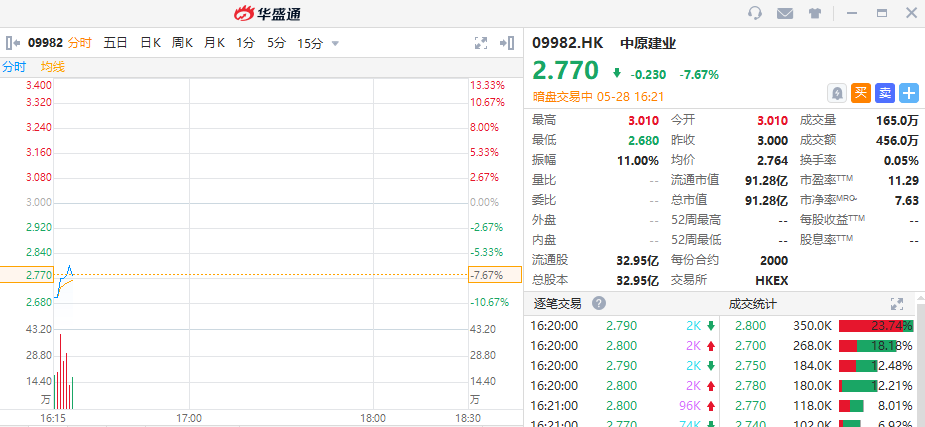The image size is (925, 427).
Task: Click 最高 value 3.010
Action: click(643, 120)
